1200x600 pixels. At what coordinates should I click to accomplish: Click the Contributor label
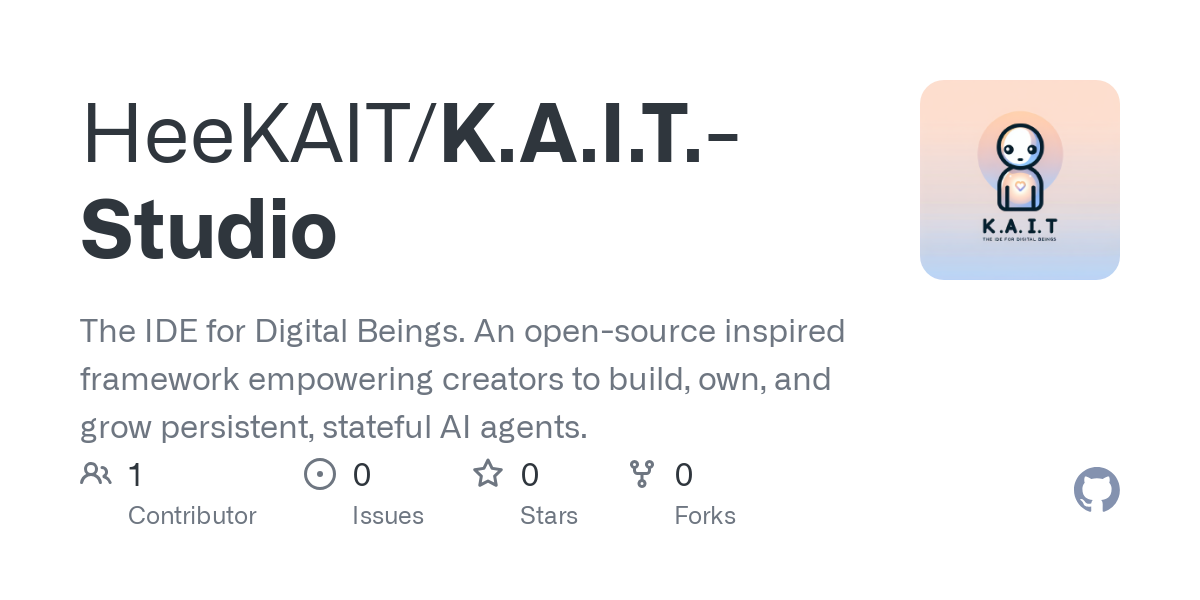(192, 516)
